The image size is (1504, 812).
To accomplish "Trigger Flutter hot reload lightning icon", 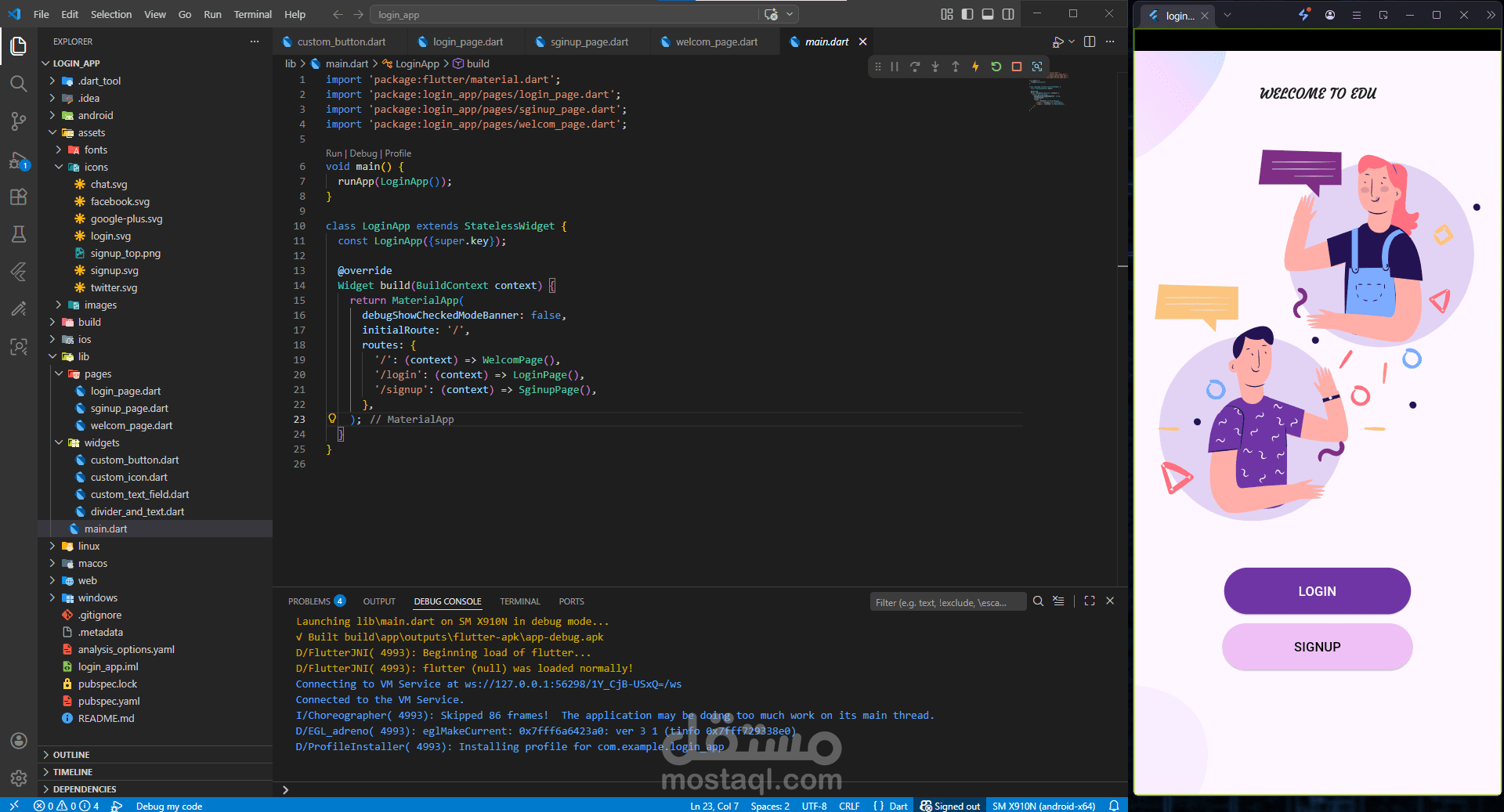I will [x=976, y=67].
